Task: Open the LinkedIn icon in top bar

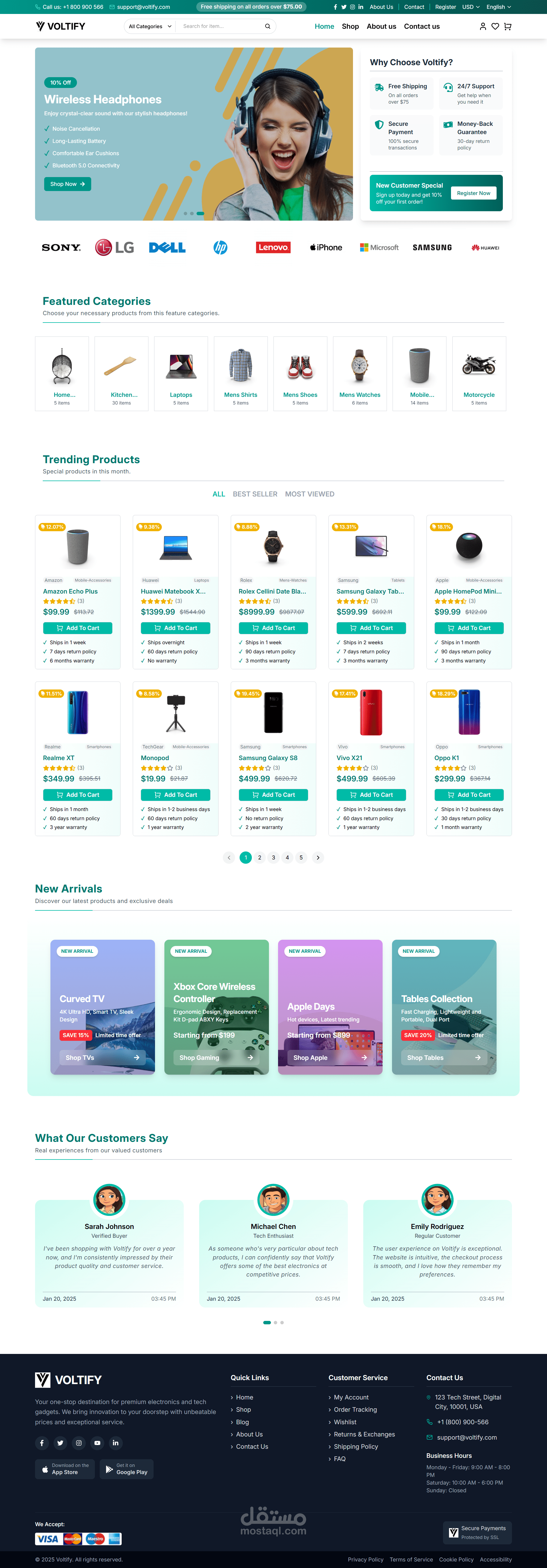Action: (361, 7)
